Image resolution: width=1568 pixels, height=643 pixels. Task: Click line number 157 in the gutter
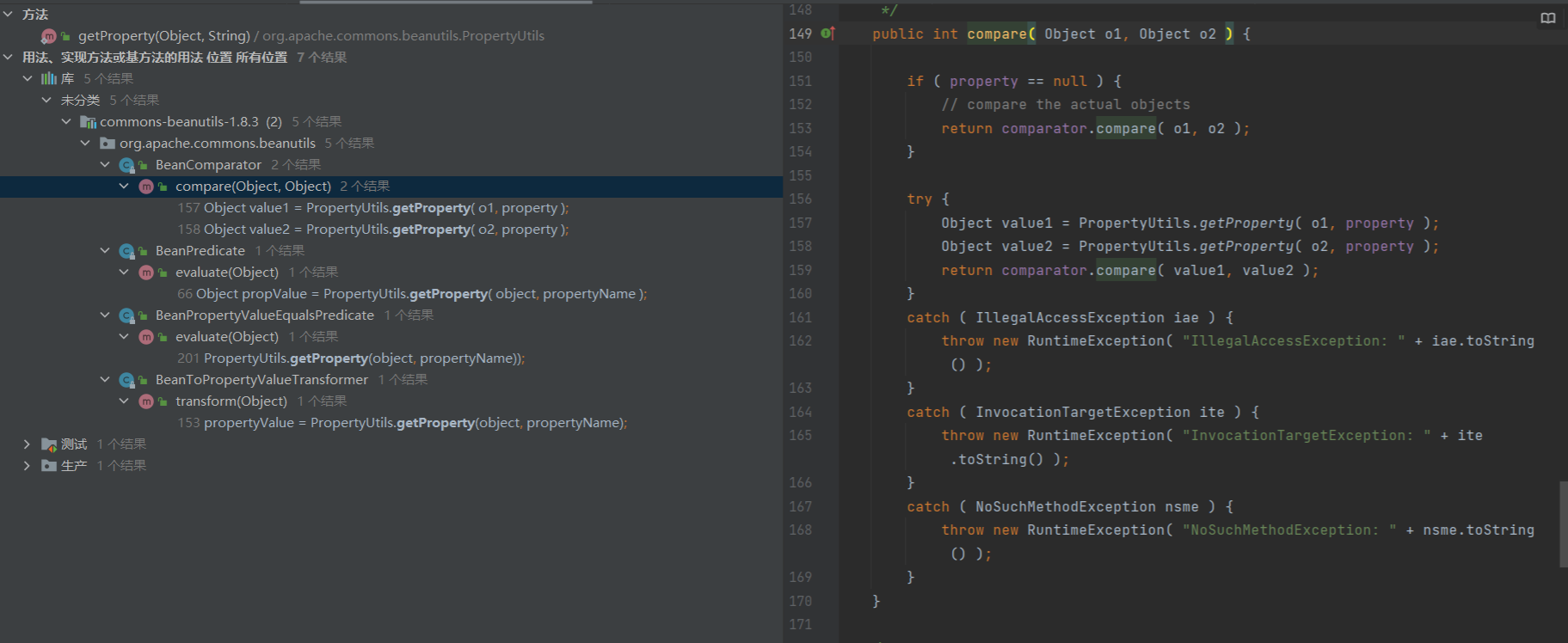[800, 223]
